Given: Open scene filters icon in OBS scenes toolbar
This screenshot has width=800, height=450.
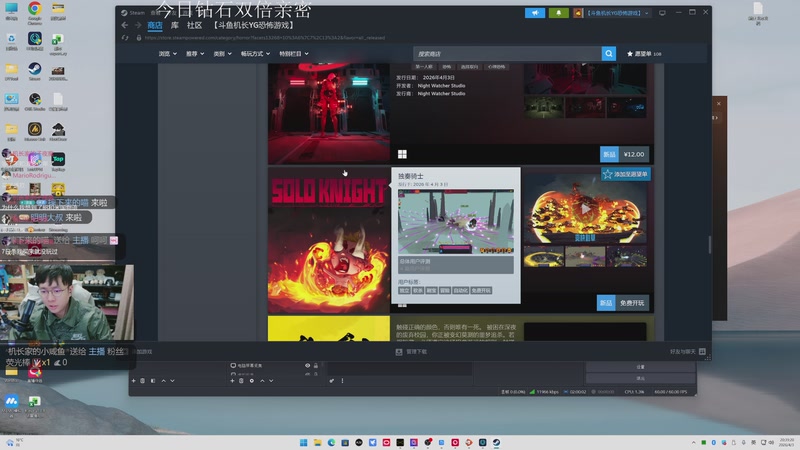Looking at the screenshot, I should (153, 381).
